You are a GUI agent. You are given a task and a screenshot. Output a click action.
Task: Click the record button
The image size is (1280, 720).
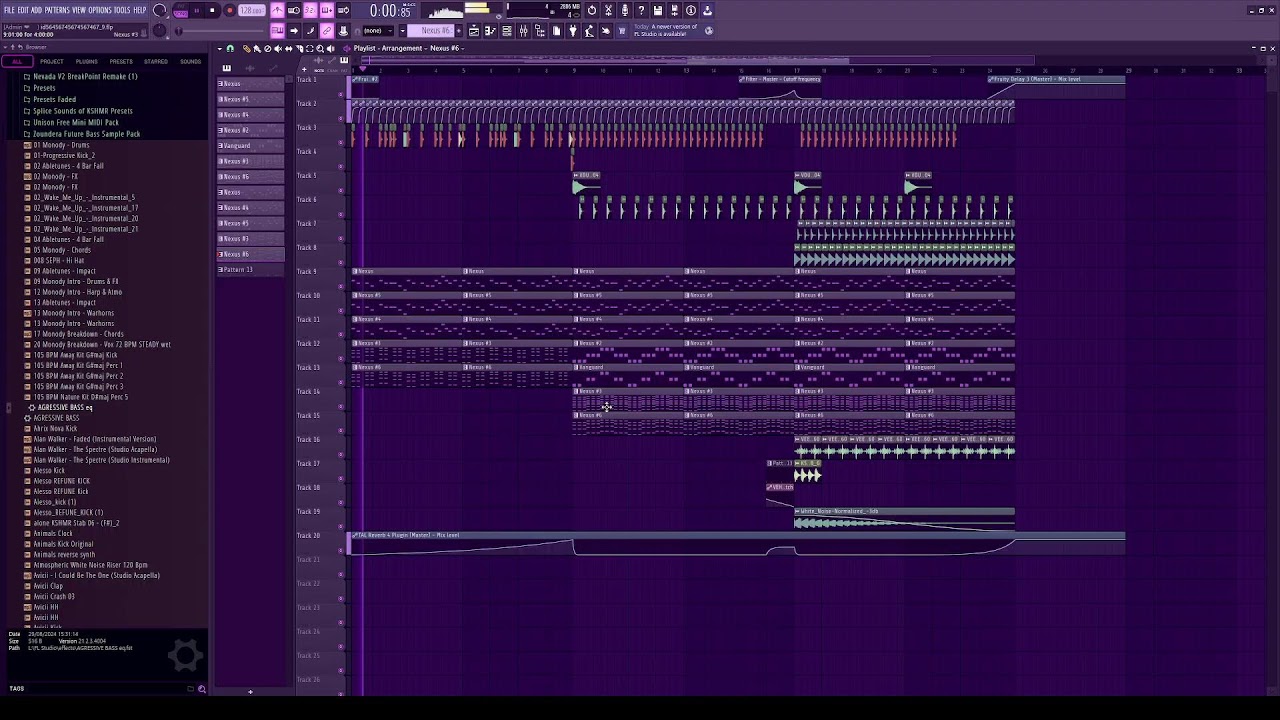tap(229, 10)
